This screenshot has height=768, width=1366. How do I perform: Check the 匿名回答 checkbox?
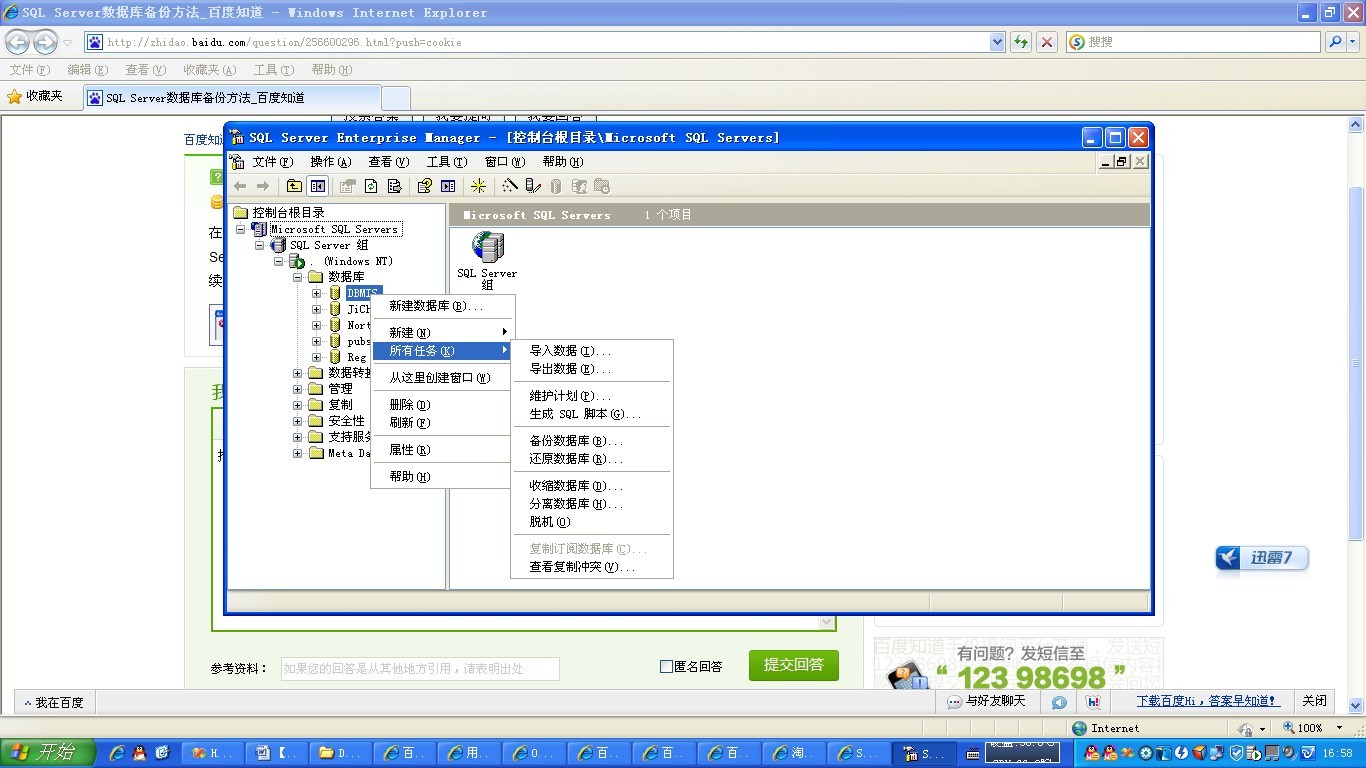666,667
